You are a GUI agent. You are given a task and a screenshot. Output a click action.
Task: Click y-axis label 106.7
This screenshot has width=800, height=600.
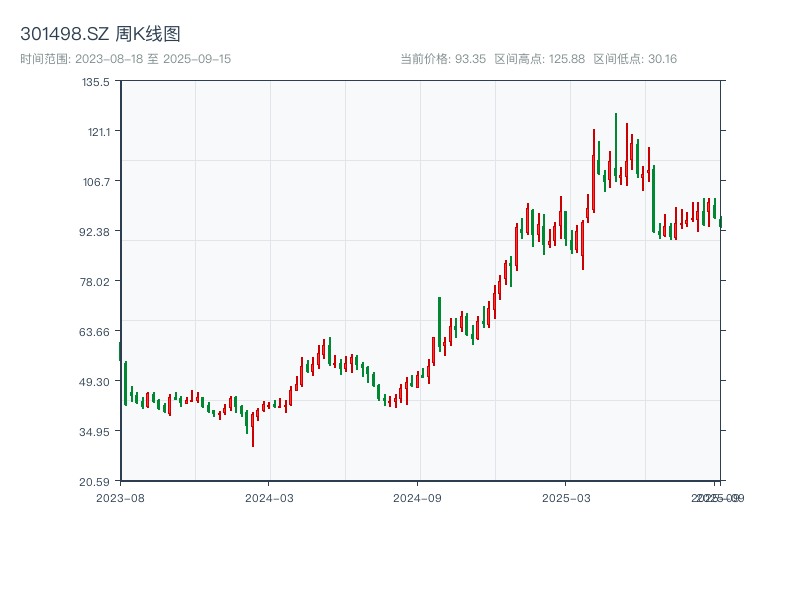coord(96,182)
